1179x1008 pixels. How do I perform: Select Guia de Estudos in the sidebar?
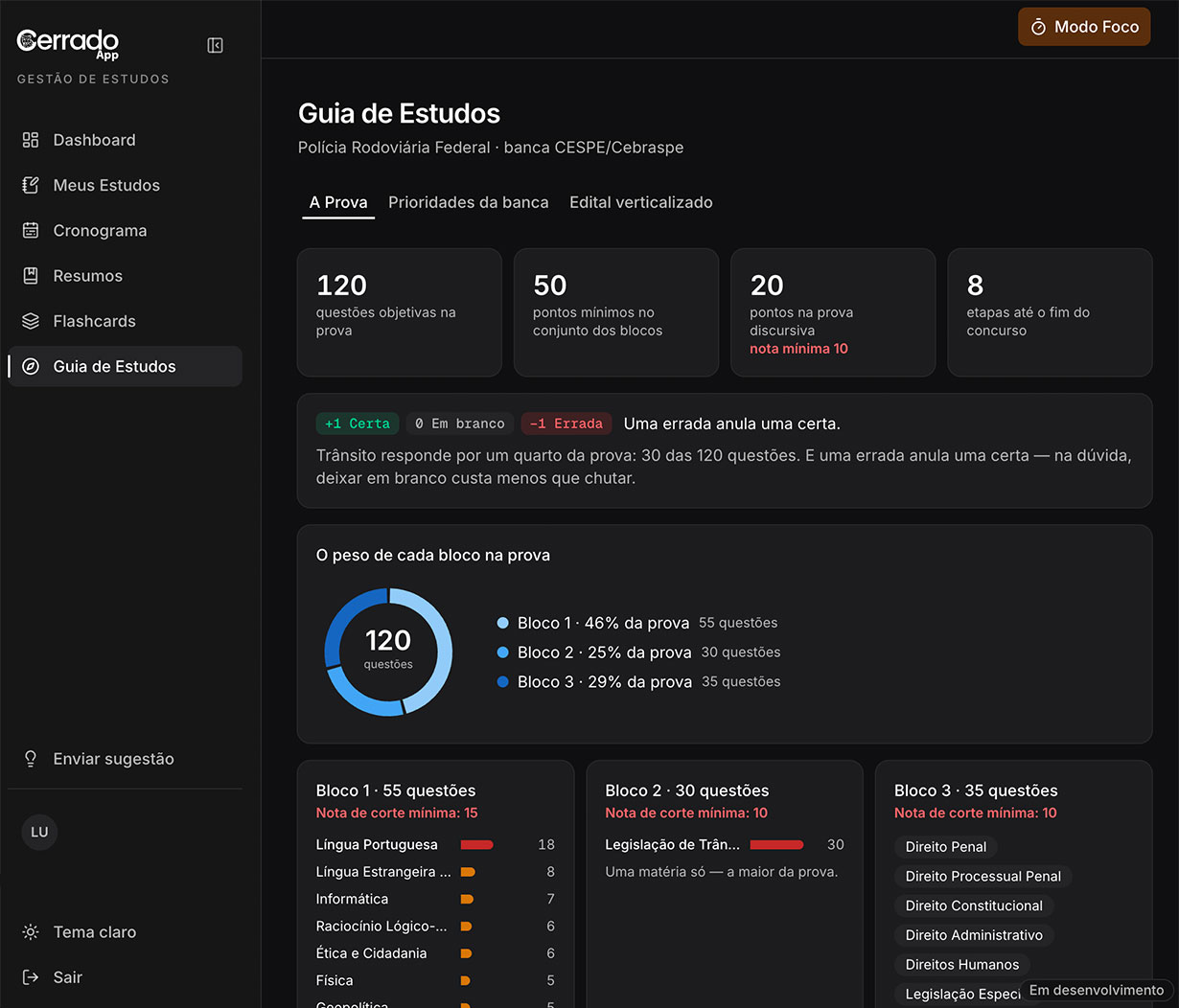click(x=125, y=366)
